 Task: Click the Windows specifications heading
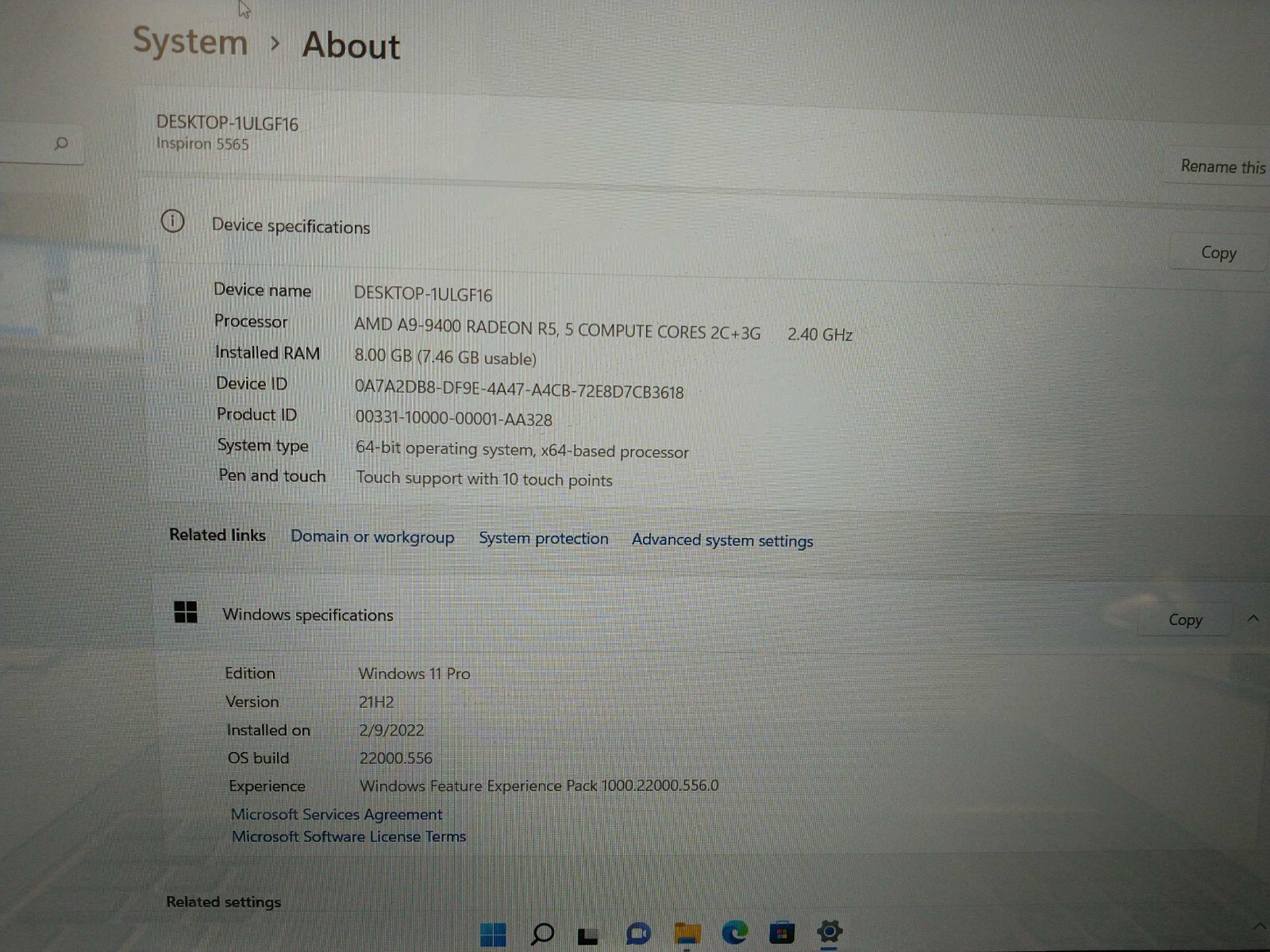308,615
